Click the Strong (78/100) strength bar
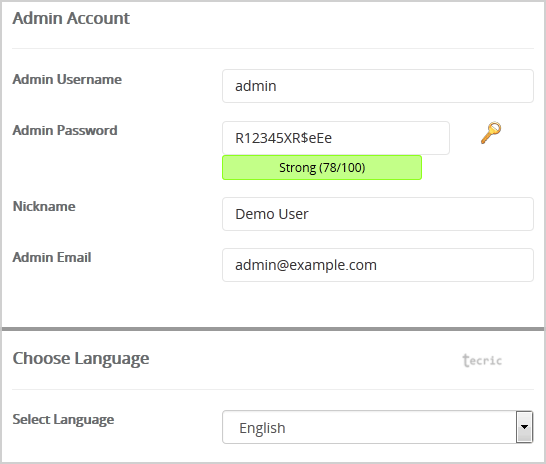 coord(322,167)
